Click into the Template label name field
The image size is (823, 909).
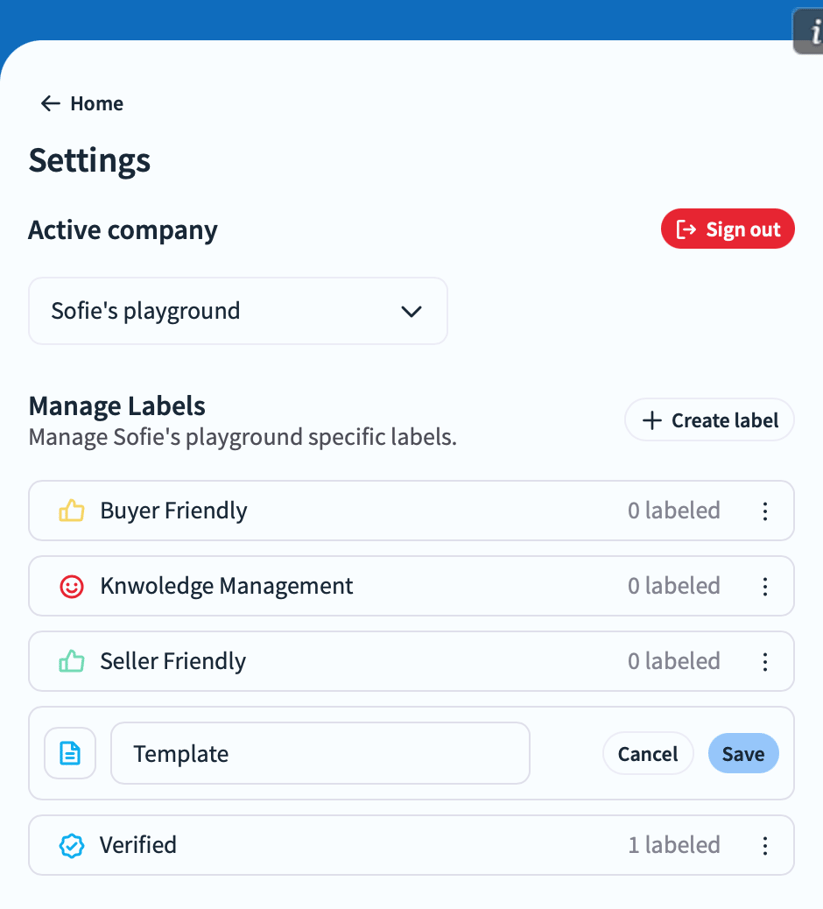pos(320,753)
